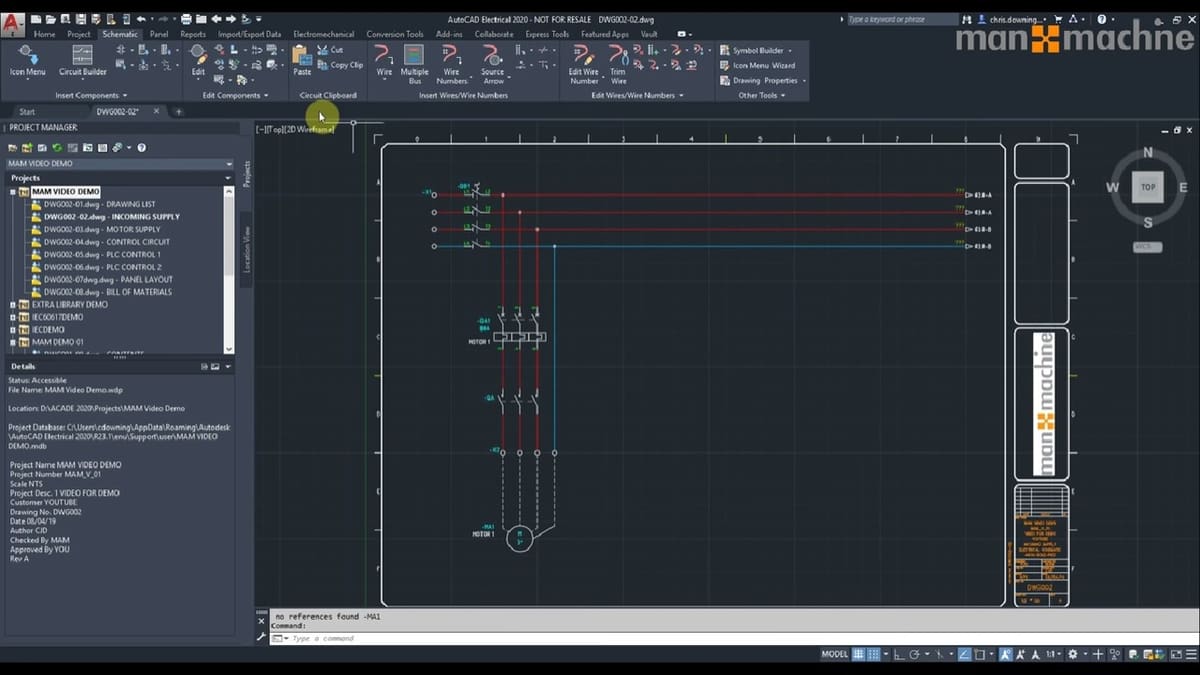Select DWG002-03.dwg - MOTOR SUPPLY

(x=101, y=229)
